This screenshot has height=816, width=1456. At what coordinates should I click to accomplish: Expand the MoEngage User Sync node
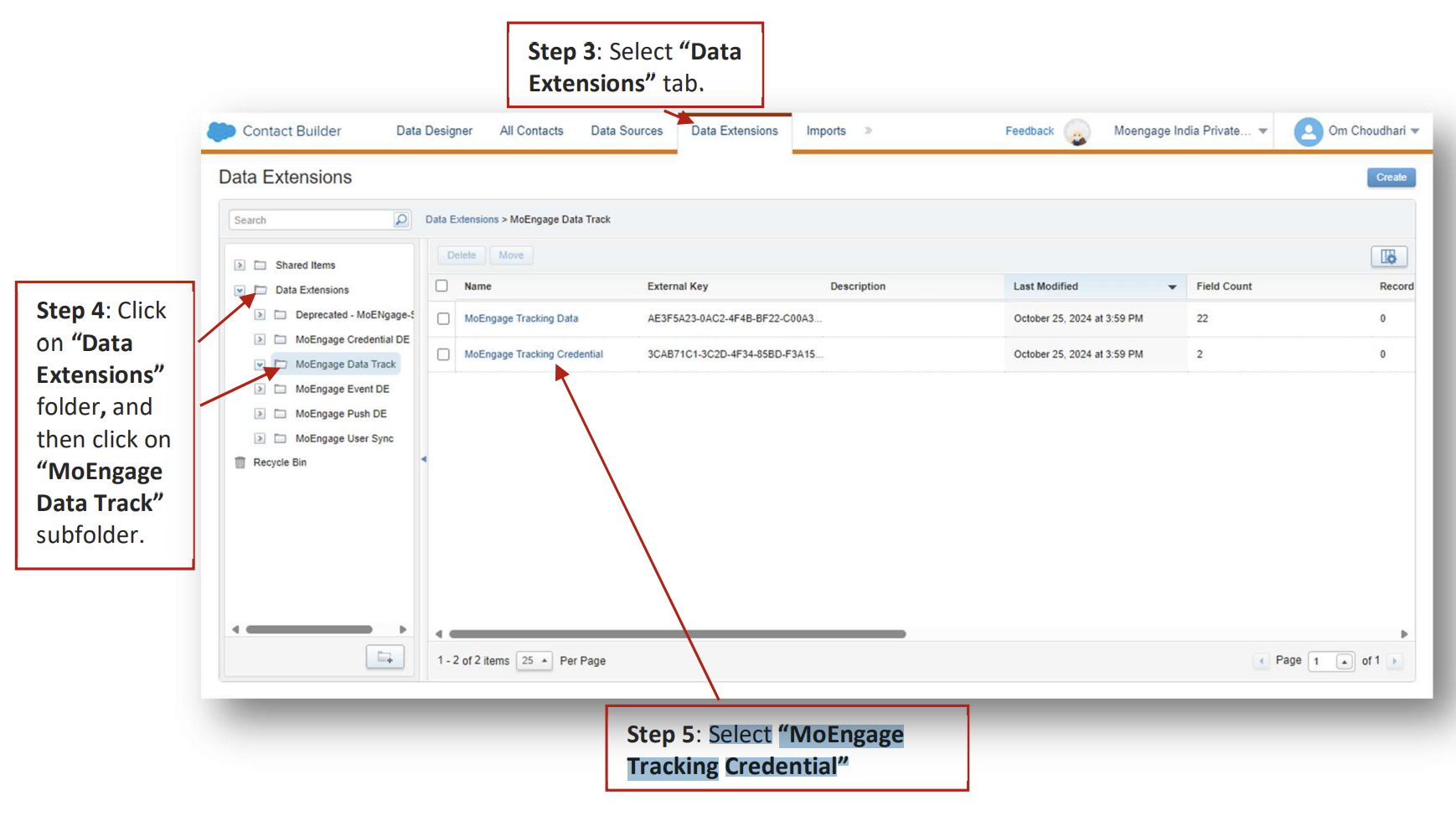coord(260,438)
